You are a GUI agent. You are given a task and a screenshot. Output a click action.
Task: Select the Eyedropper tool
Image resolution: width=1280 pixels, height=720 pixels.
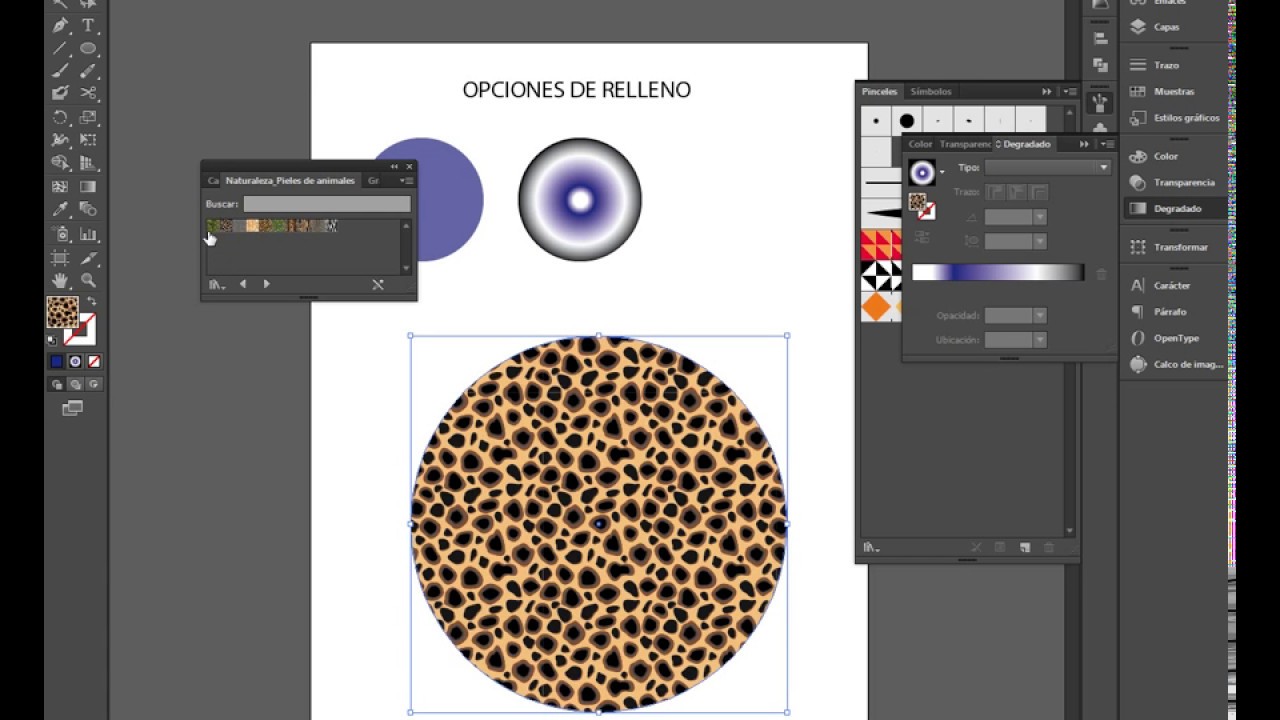click(60, 209)
